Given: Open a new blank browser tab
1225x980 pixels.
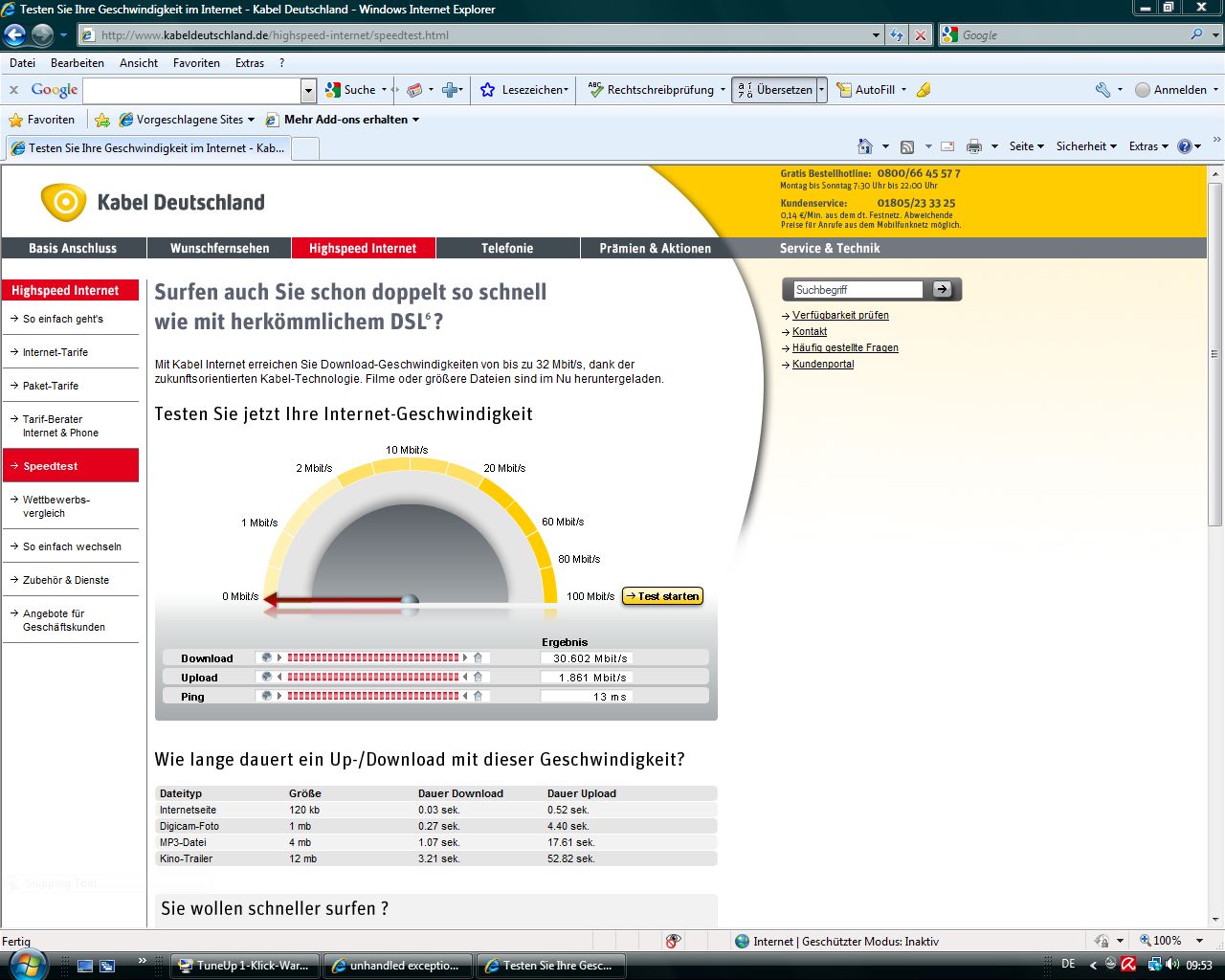Looking at the screenshot, I should coord(305,148).
